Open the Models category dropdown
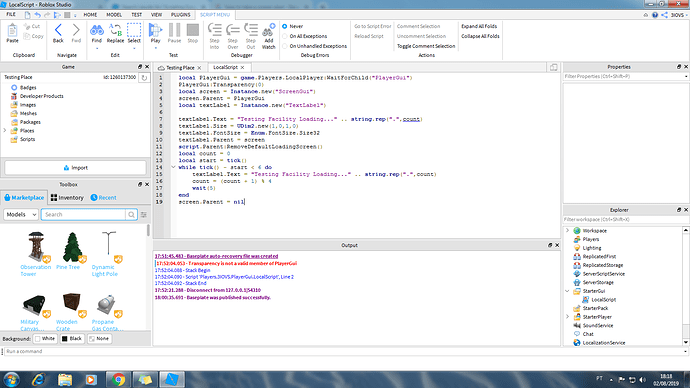This screenshot has width=690, height=388. coord(21,215)
